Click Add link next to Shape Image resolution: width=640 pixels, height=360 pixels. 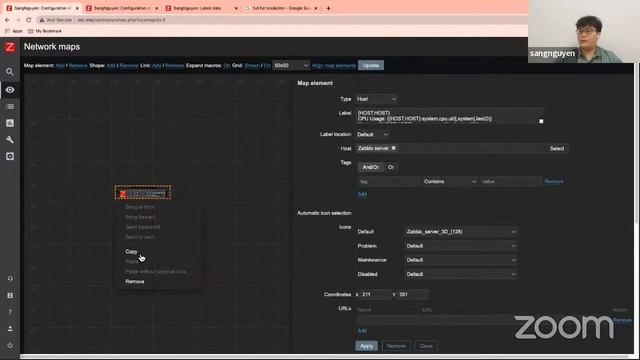(111, 65)
